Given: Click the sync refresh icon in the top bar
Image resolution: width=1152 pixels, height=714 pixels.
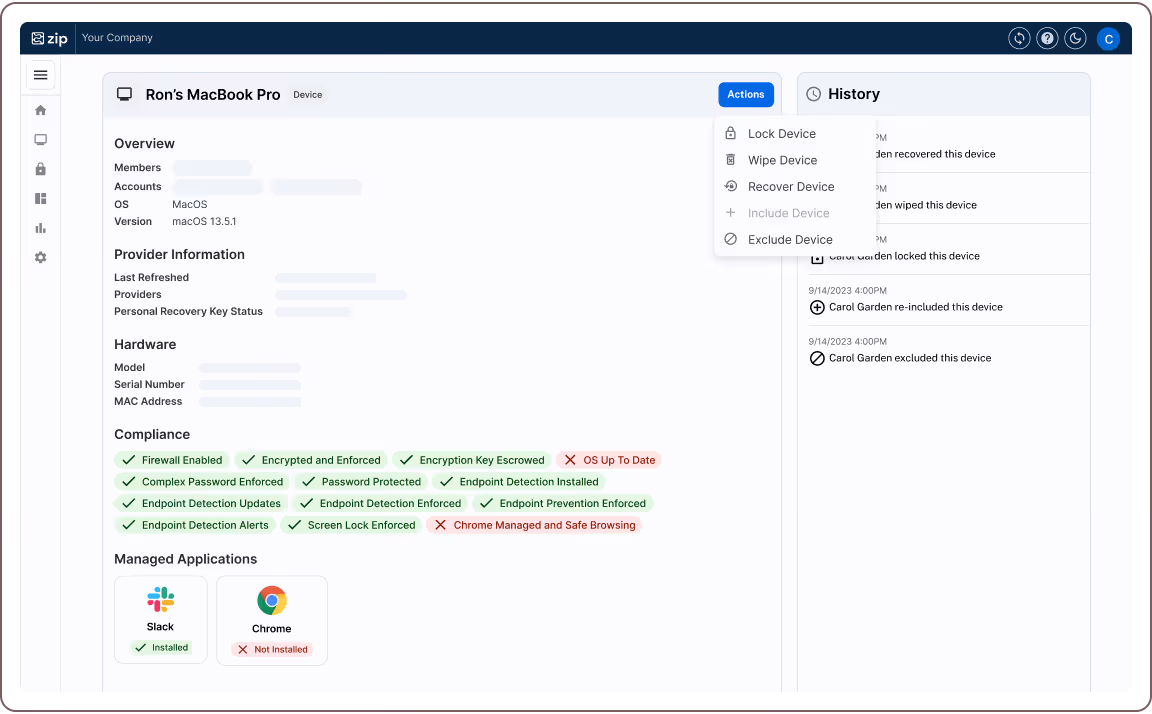Looking at the screenshot, I should (x=1018, y=38).
